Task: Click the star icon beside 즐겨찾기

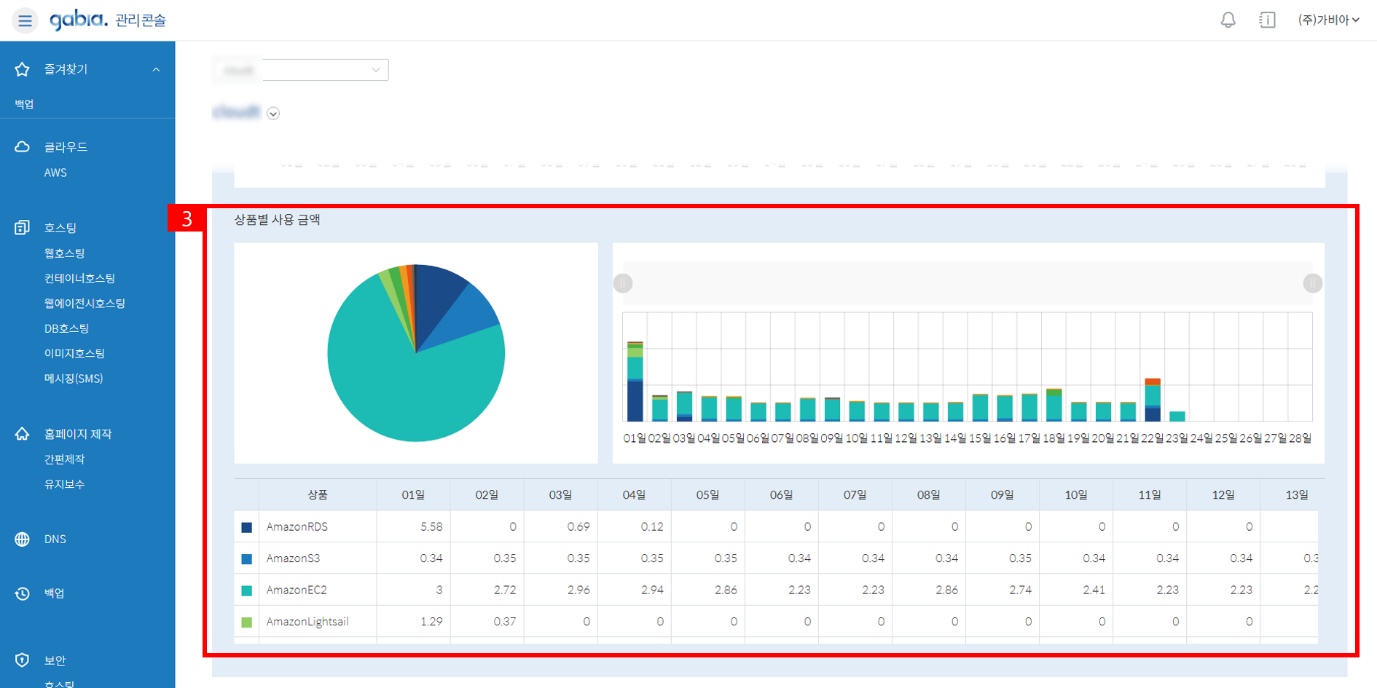Action: [x=22, y=70]
